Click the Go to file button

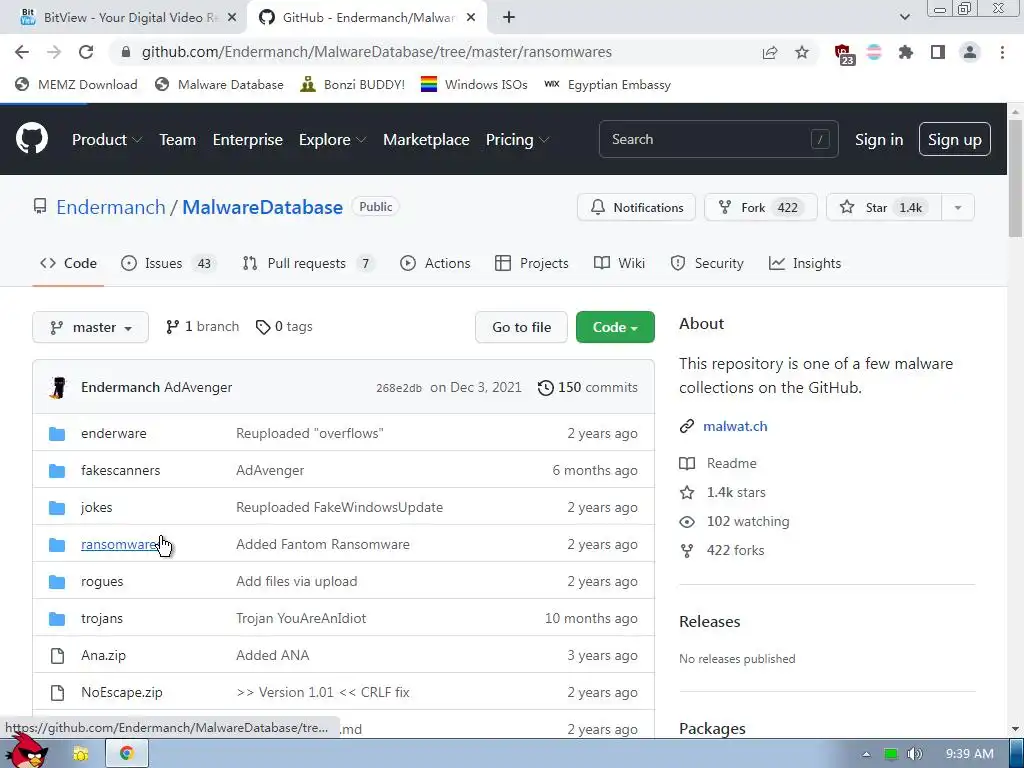click(521, 327)
